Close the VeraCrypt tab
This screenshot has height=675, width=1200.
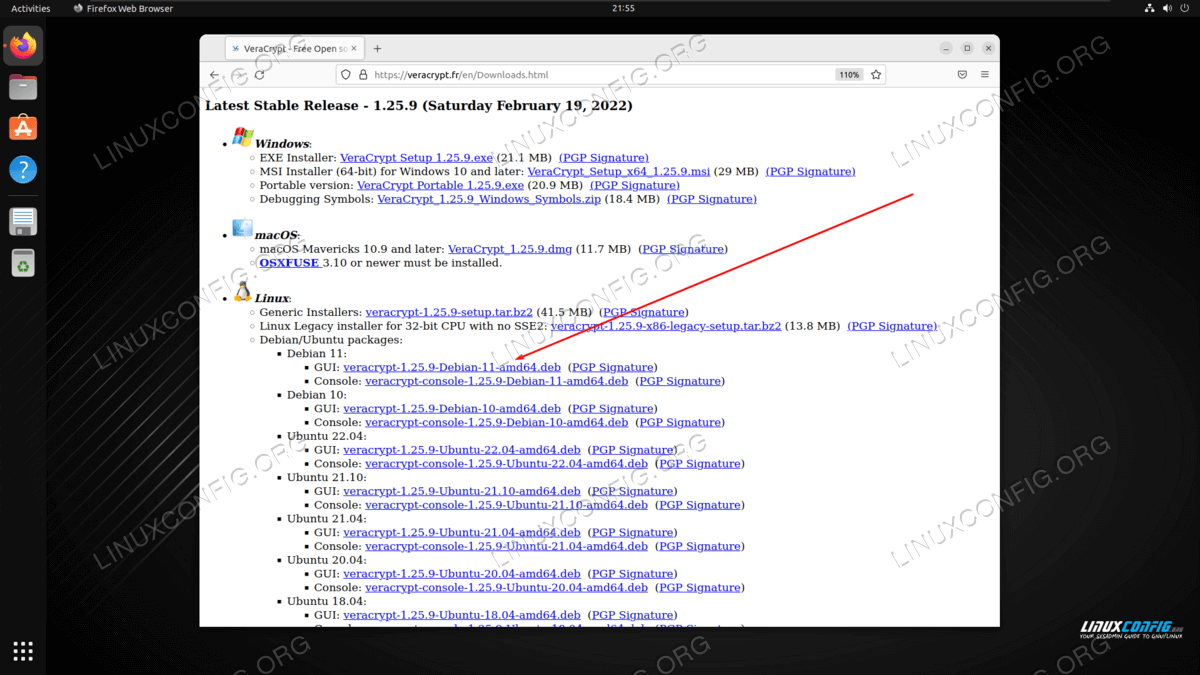point(354,48)
